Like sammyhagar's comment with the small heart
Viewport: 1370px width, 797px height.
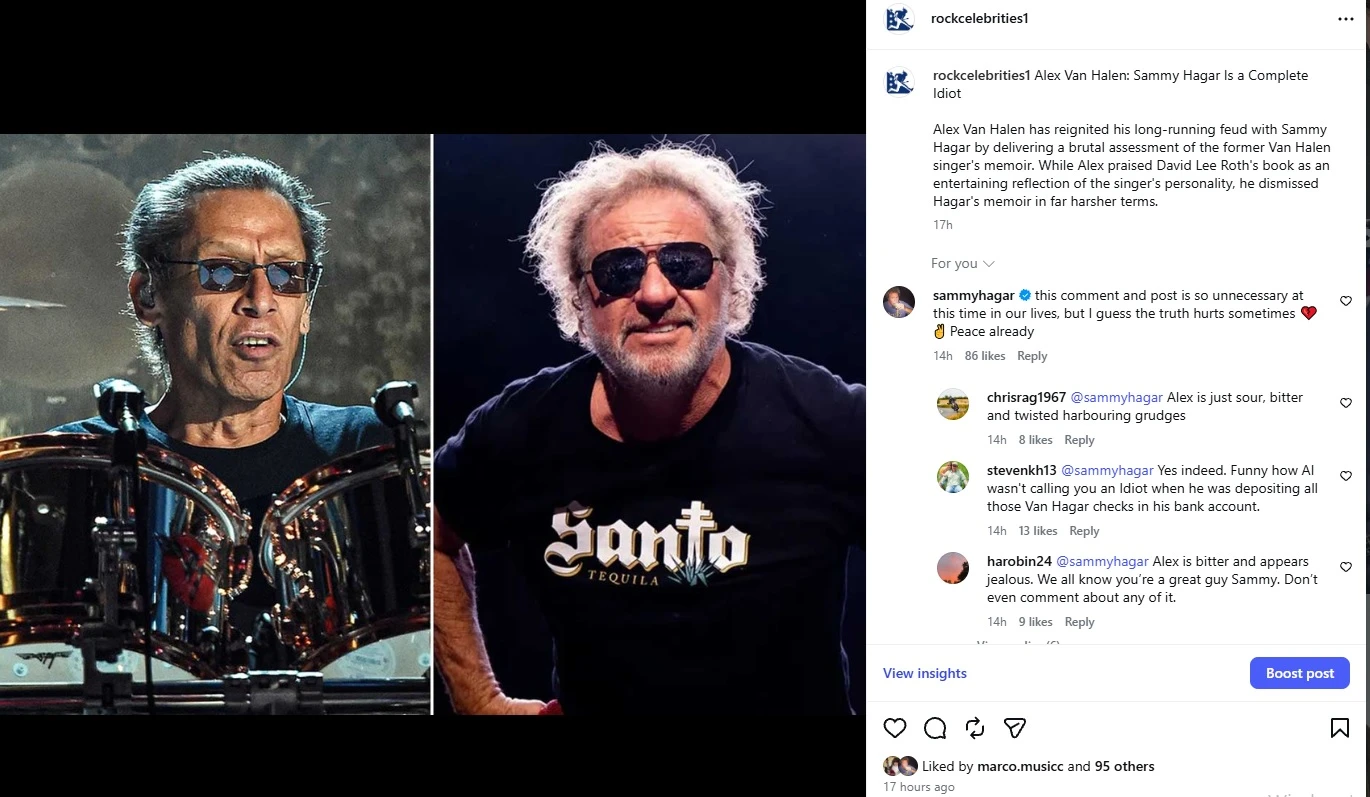(x=1346, y=301)
